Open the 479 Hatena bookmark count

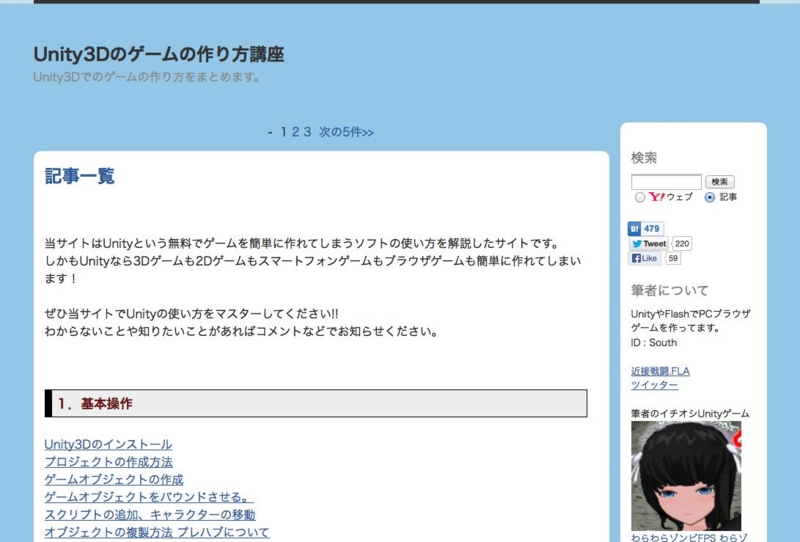pyautogui.click(x=652, y=229)
